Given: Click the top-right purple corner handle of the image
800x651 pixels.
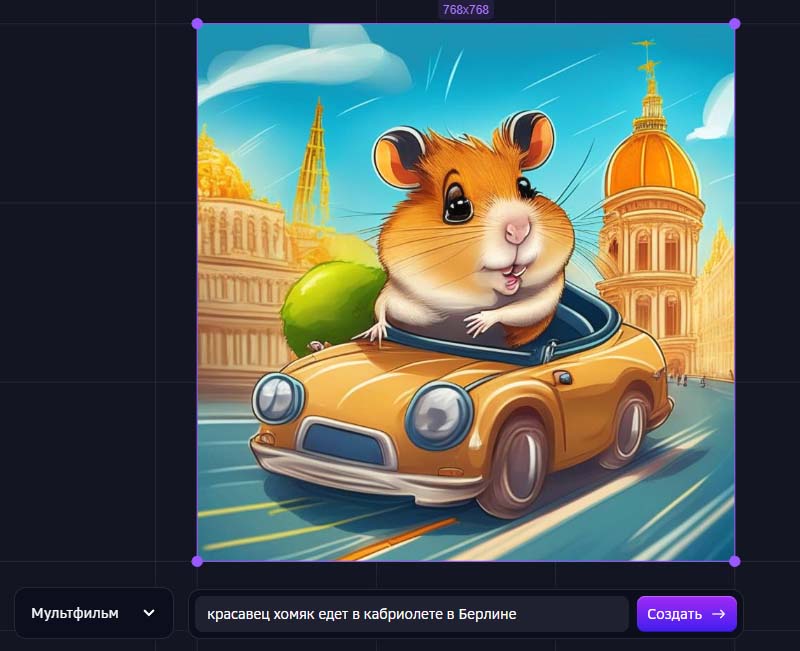Looking at the screenshot, I should pos(735,23).
